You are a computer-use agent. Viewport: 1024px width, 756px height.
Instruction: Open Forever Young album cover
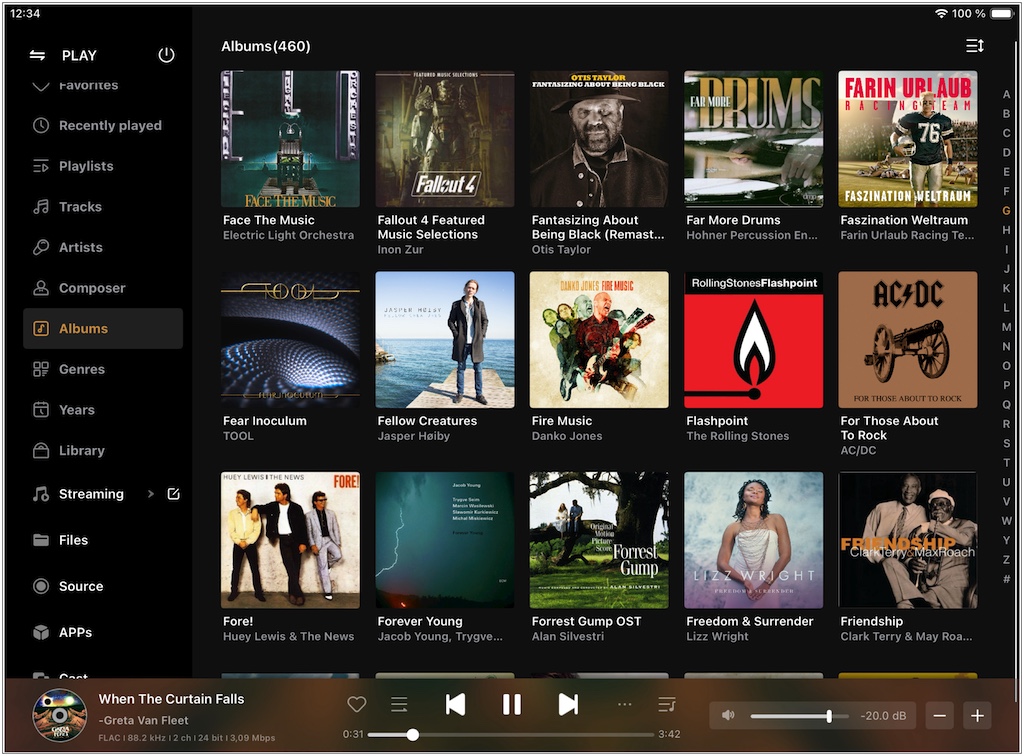coord(445,540)
